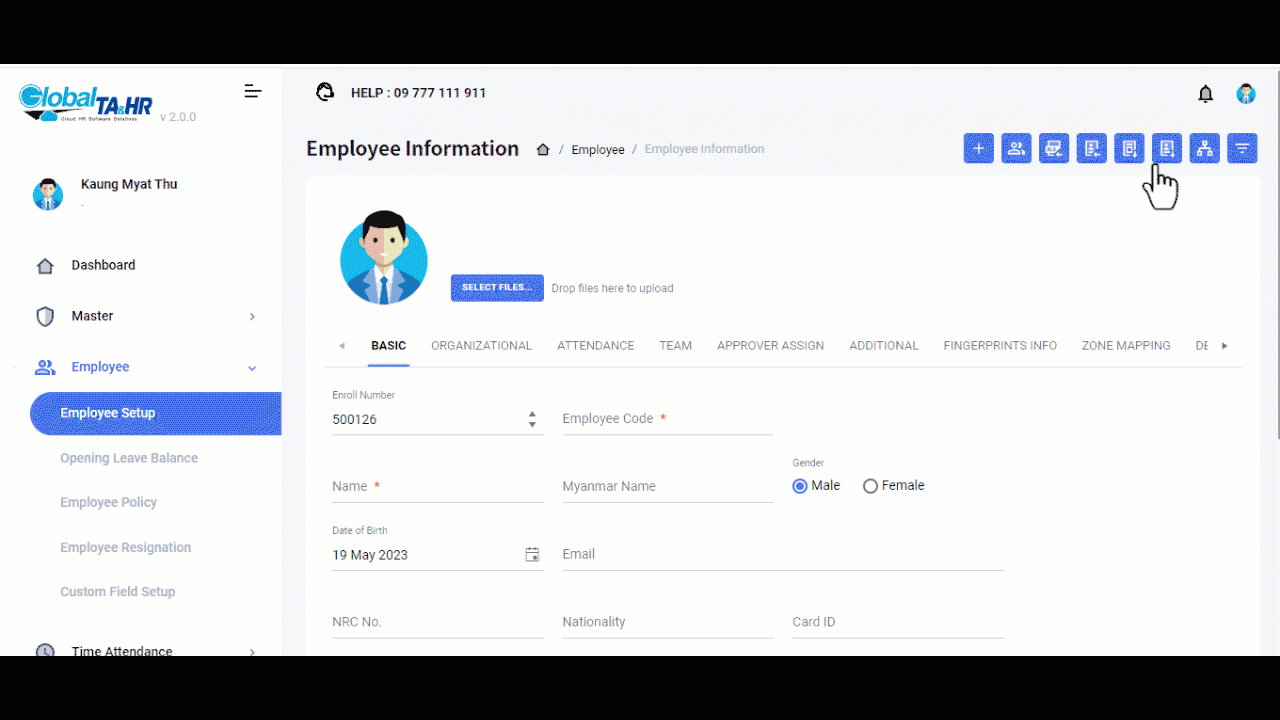1280x720 pixels.
Task: Open the organization chart hierarchy icon
Action: coord(1204,149)
